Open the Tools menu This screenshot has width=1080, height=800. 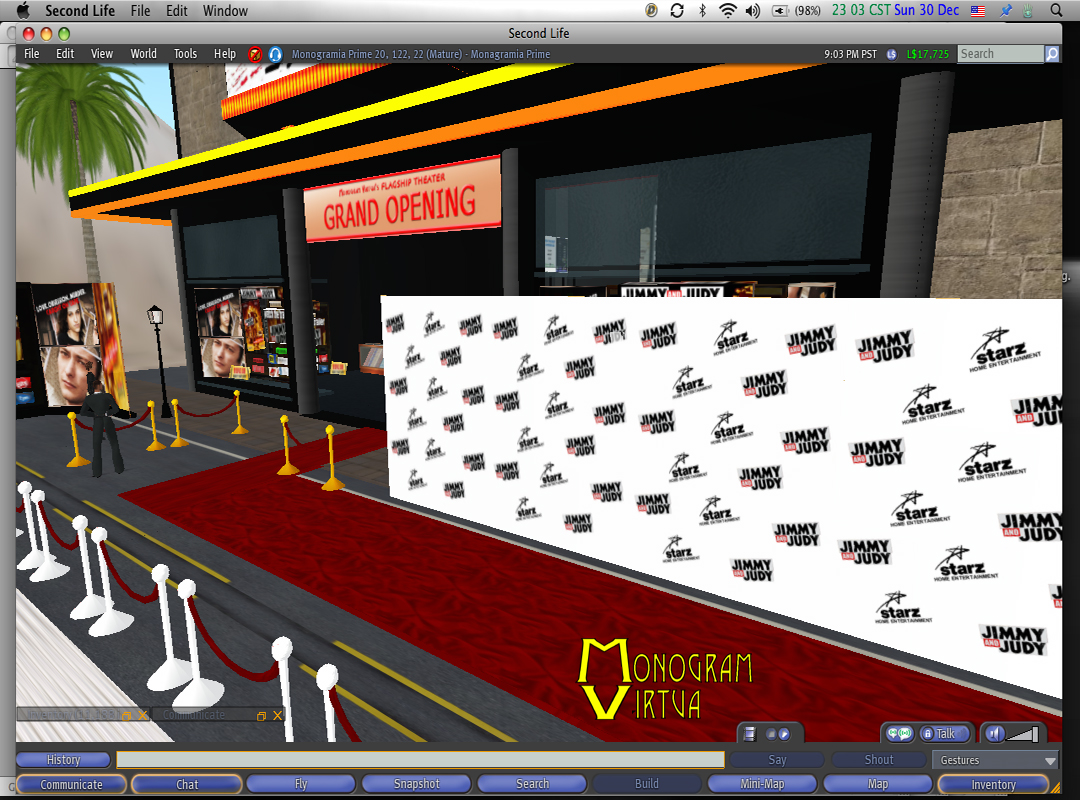(x=185, y=54)
